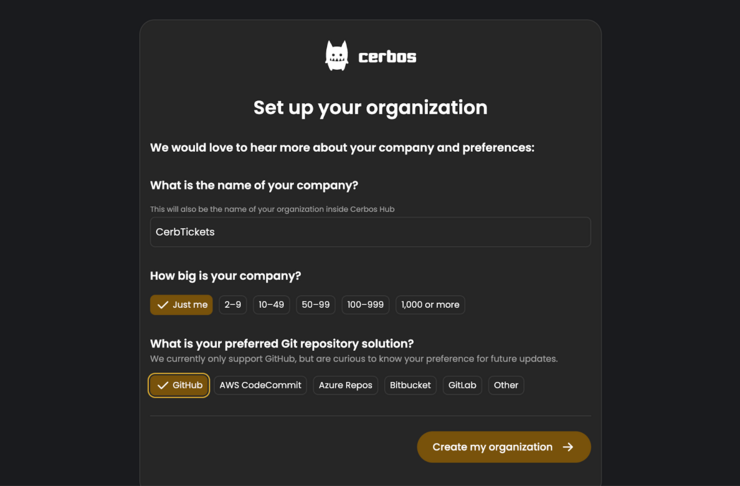This screenshot has height=486, width=740.
Task: Click the Cerbos mascot logo icon
Action: point(336,56)
